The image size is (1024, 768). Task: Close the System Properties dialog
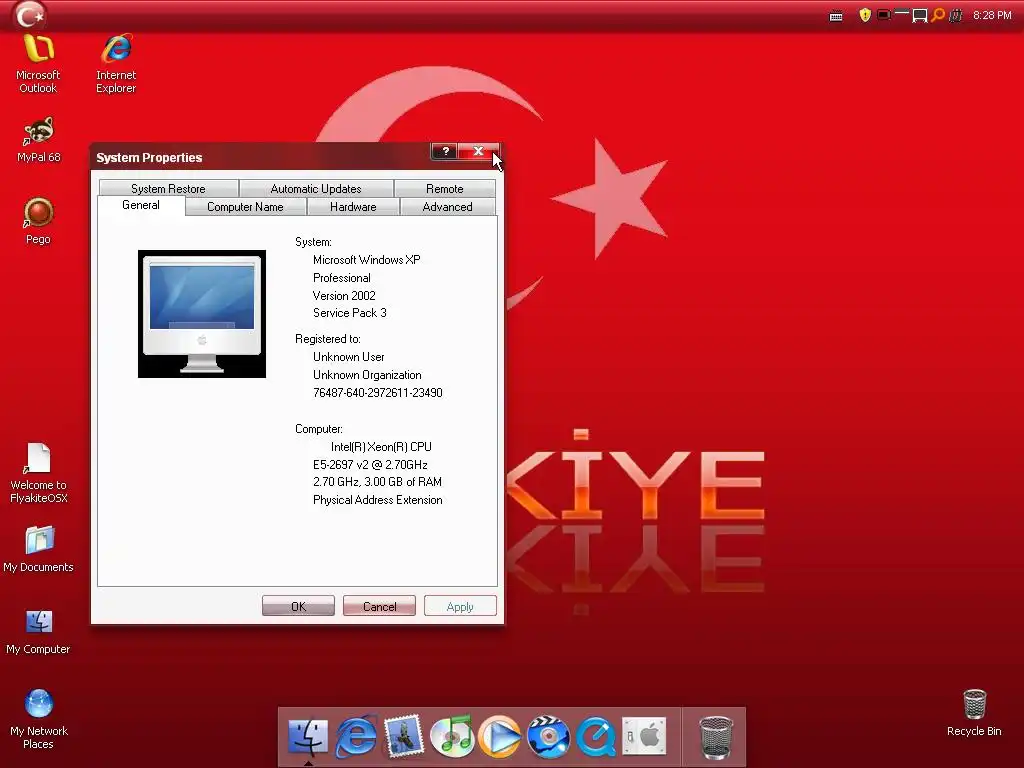coord(479,152)
